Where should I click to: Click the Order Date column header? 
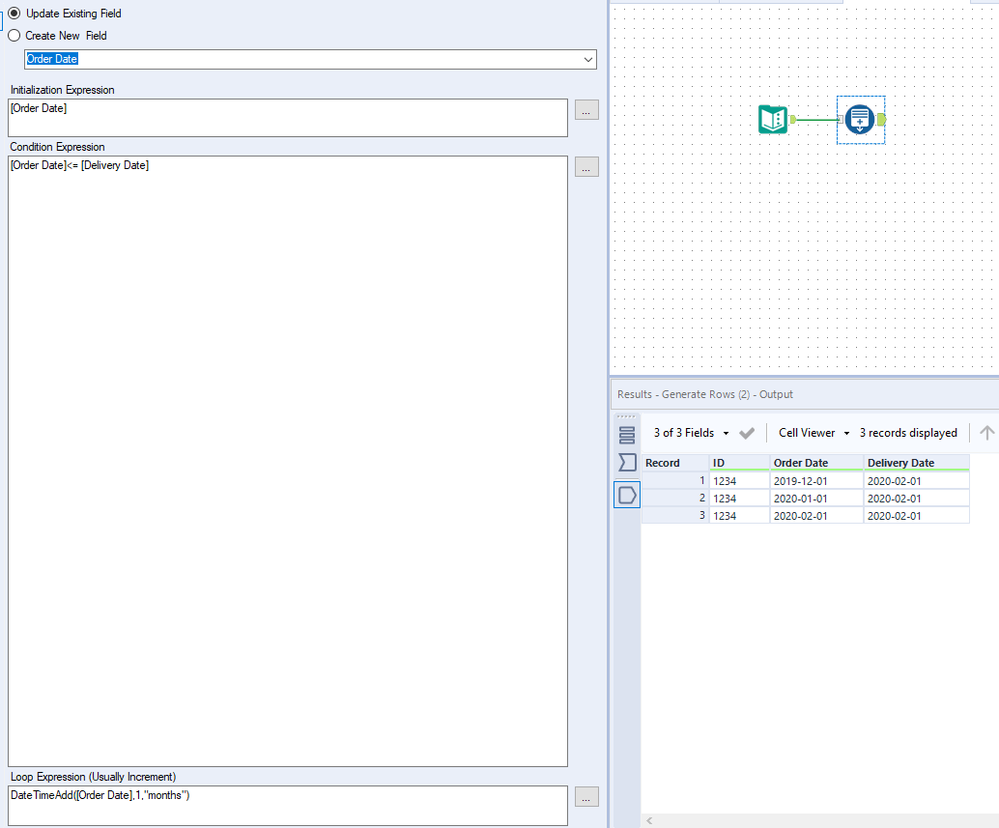[816, 463]
